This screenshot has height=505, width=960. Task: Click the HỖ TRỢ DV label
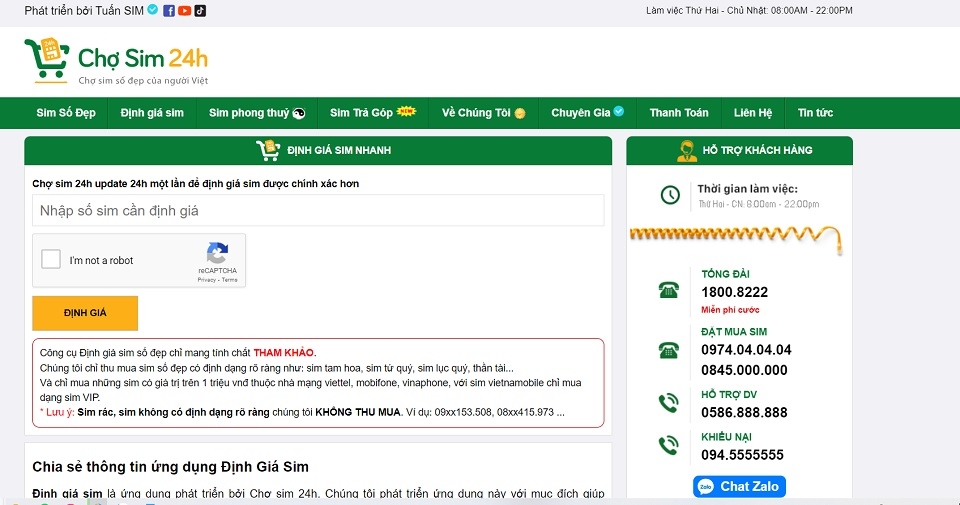[729, 395]
